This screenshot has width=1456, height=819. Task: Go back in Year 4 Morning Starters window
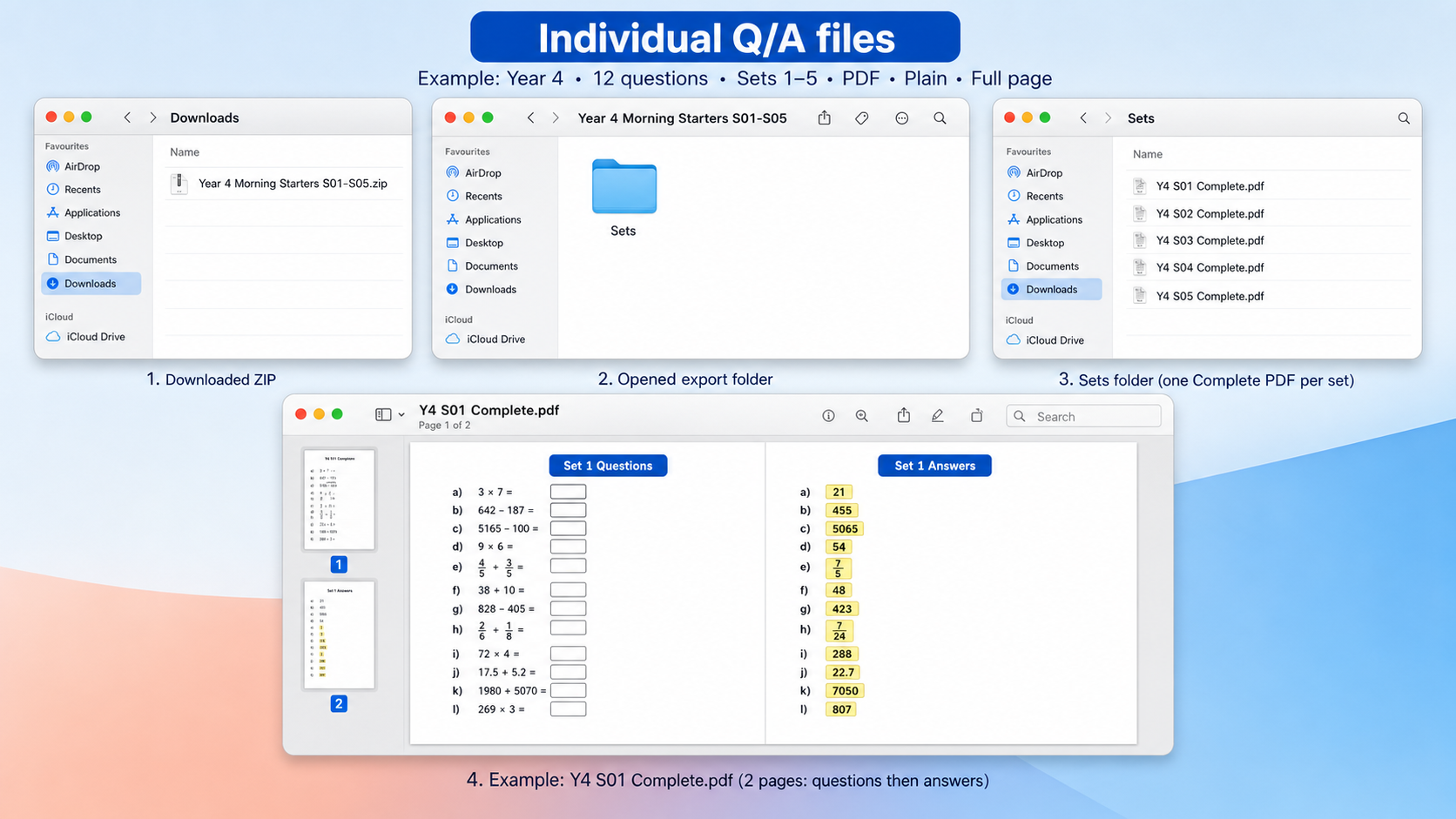pos(530,117)
